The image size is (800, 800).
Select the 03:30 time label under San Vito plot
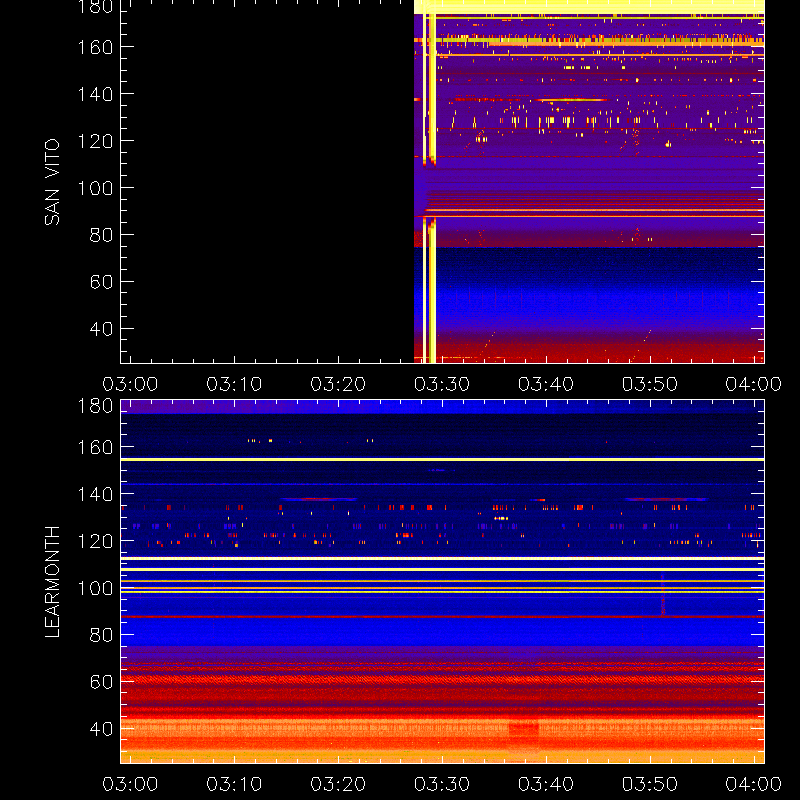442,384
